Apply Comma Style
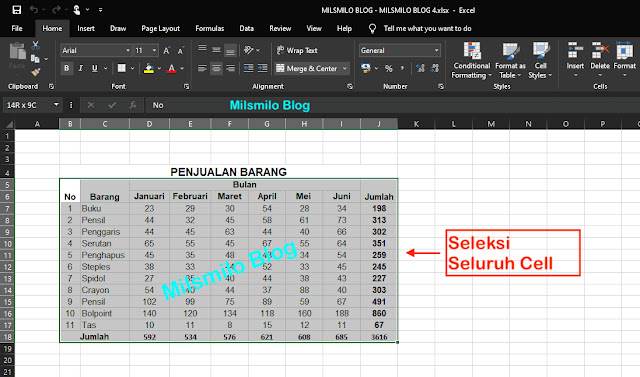 pos(402,68)
